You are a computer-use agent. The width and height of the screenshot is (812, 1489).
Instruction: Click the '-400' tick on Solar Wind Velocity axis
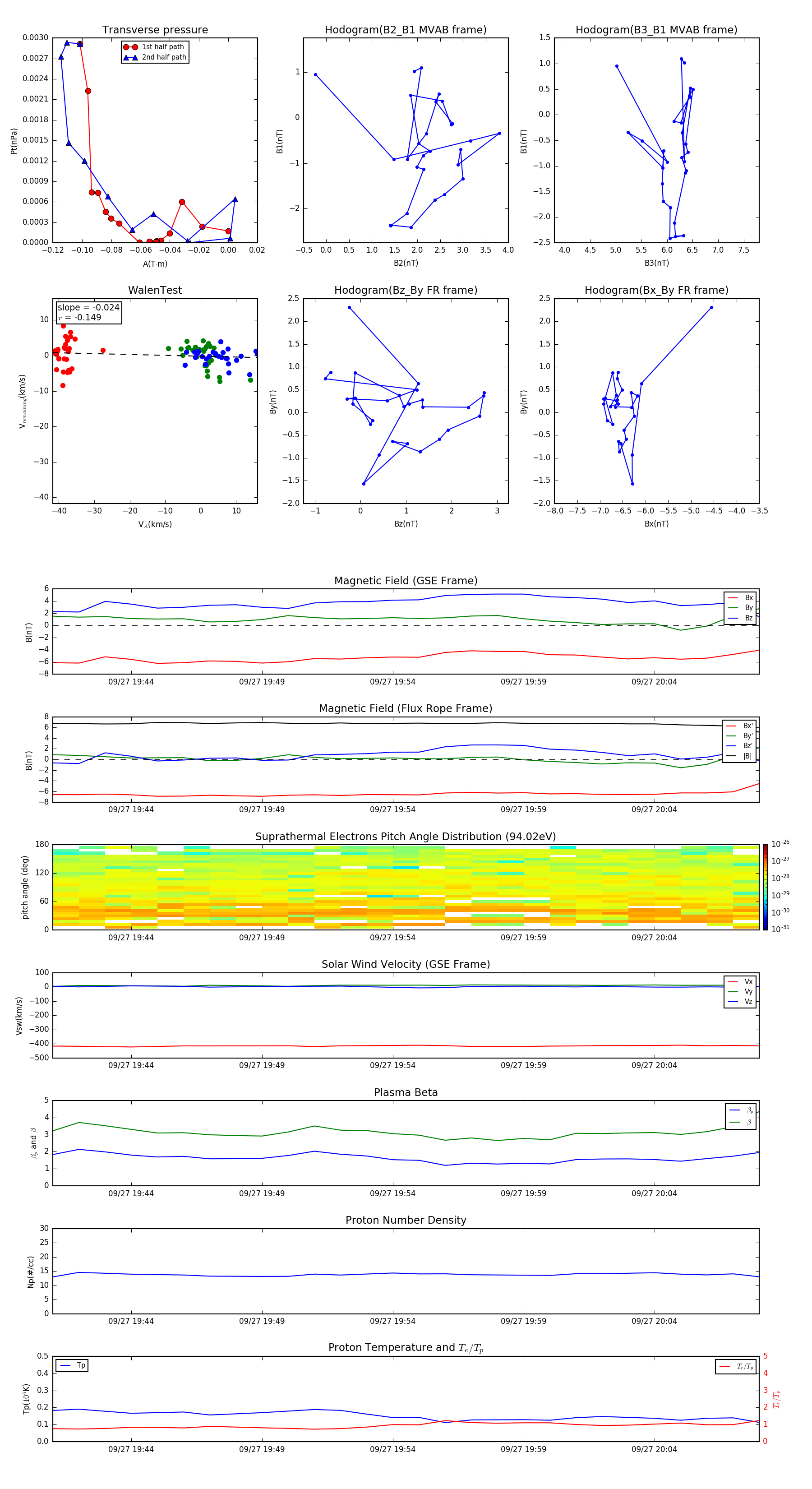tap(38, 1044)
